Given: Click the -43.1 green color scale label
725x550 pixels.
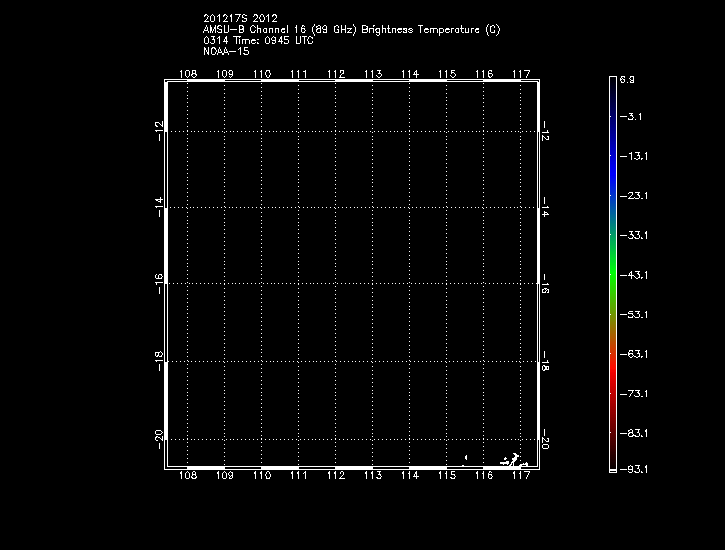Looking at the screenshot, I should pos(632,275).
